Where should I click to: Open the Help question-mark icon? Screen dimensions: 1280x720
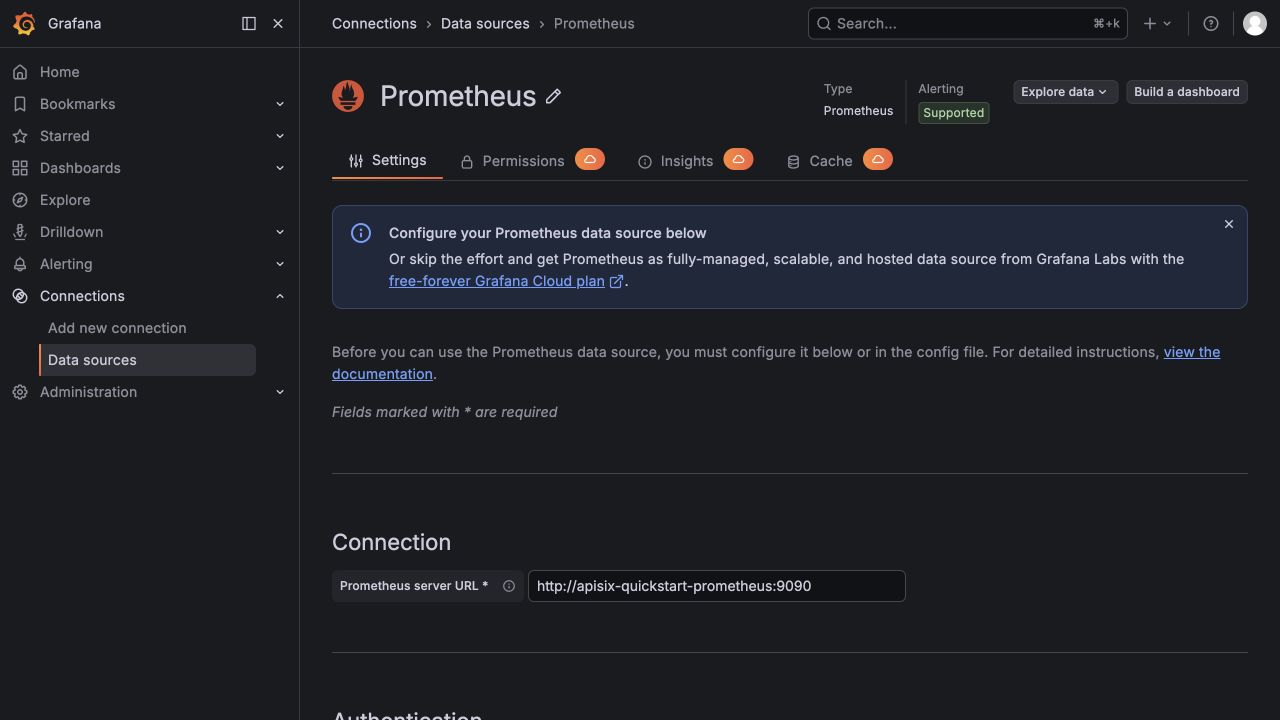1211,23
